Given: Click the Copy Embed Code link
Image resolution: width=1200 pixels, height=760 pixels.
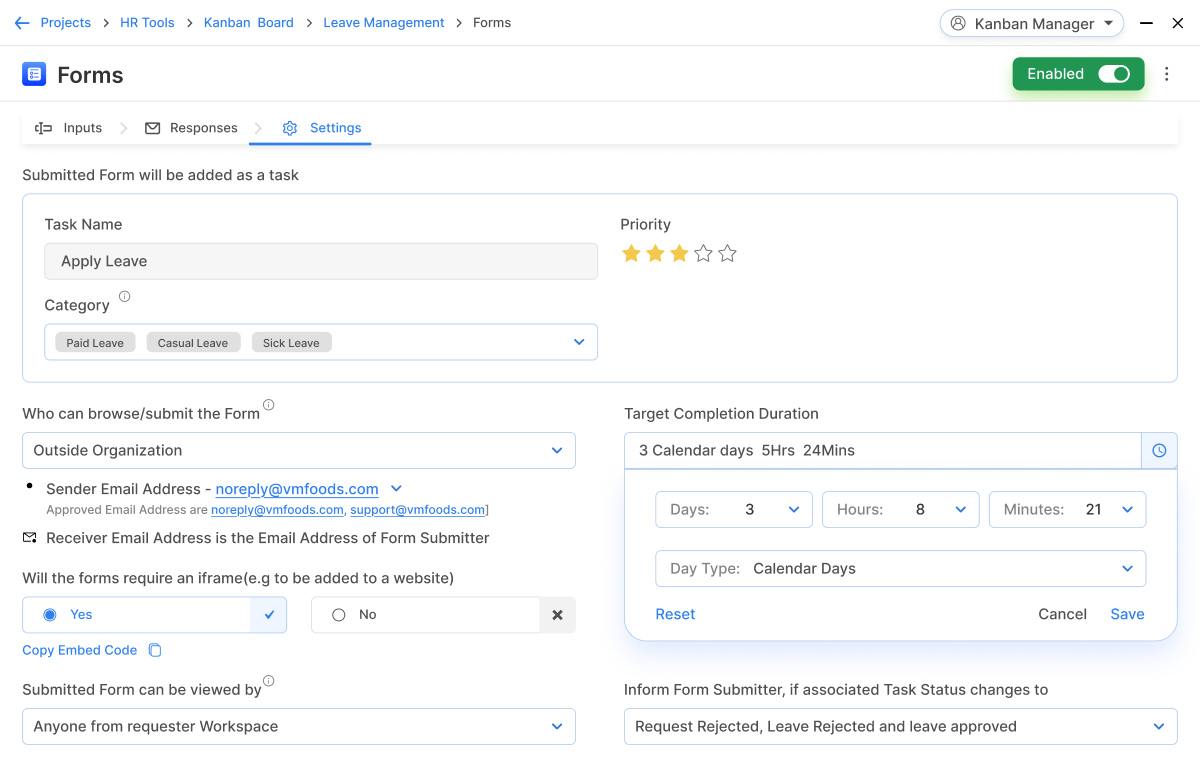Looking at the screenshot, I should [x=80, y=651].
